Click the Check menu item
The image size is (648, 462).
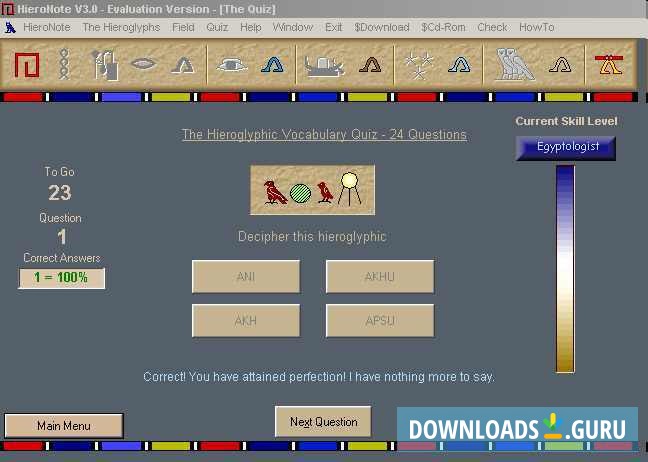click(492, 27)
